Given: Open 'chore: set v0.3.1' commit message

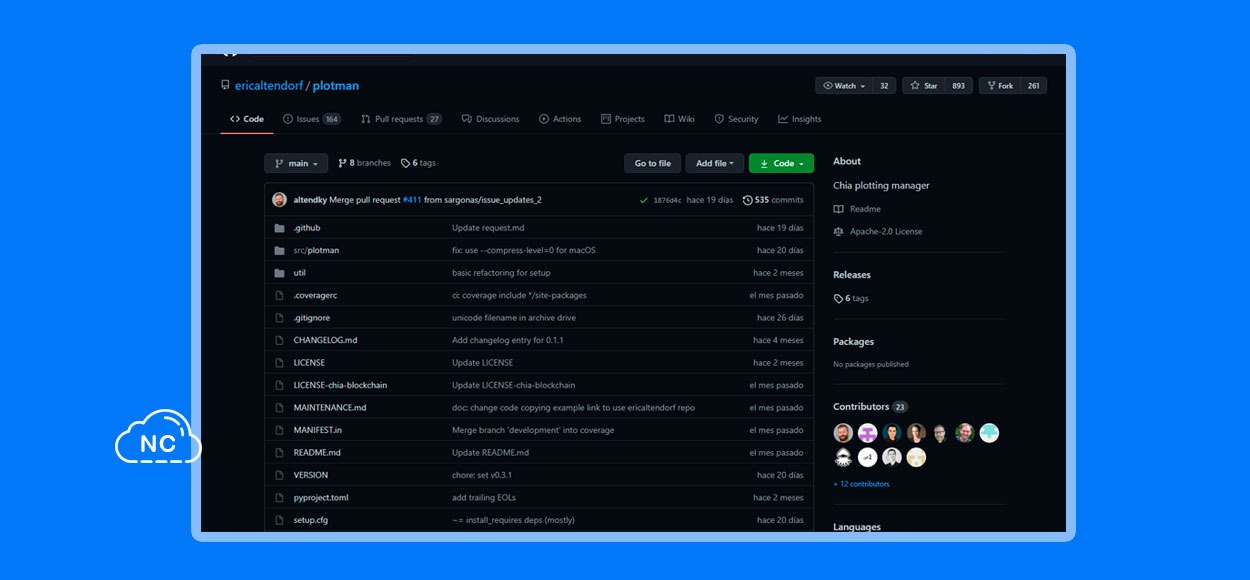Looking at the screenshot, I should tap(482, 475).
